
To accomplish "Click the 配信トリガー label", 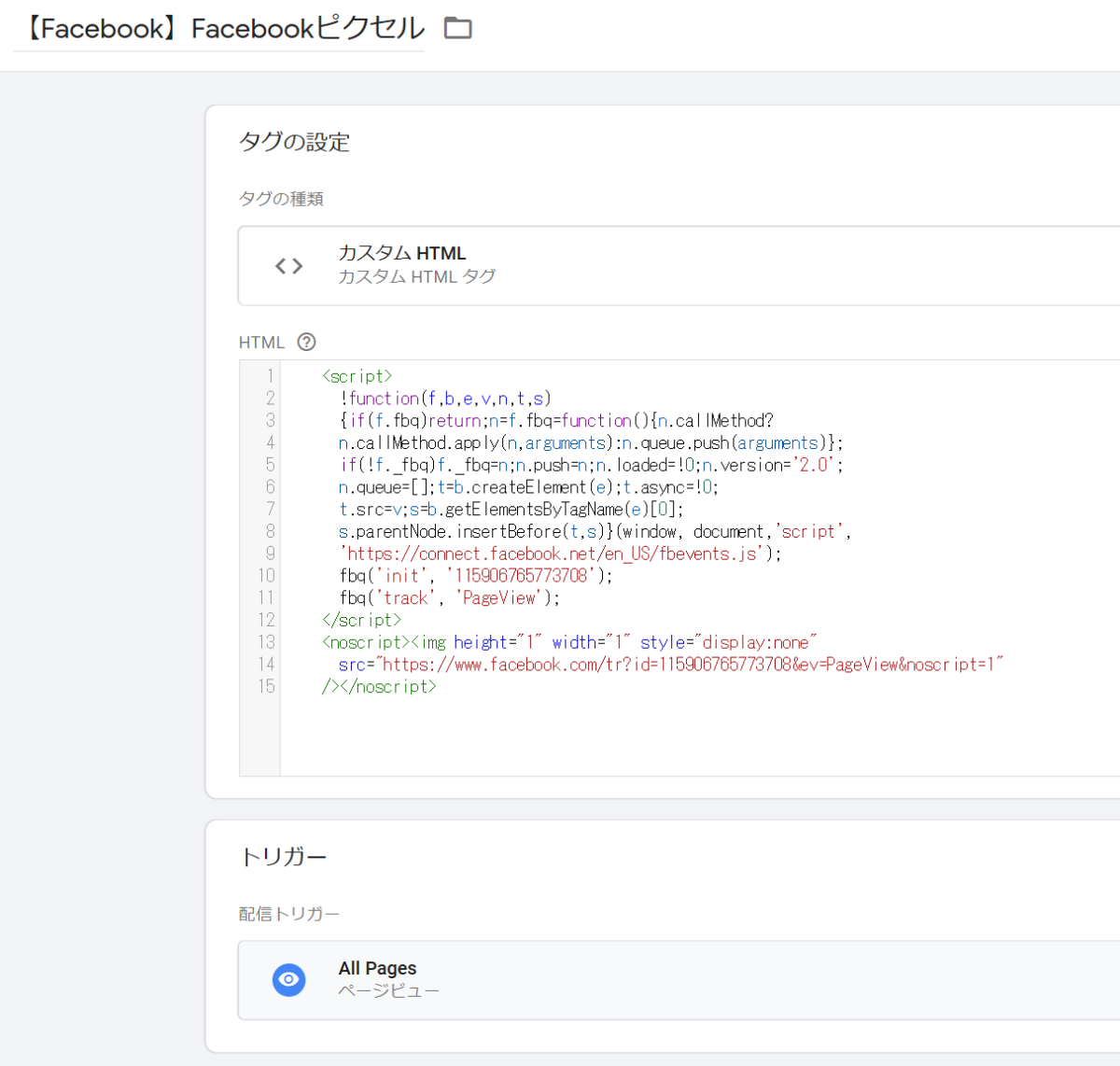I will pos(289,914).
